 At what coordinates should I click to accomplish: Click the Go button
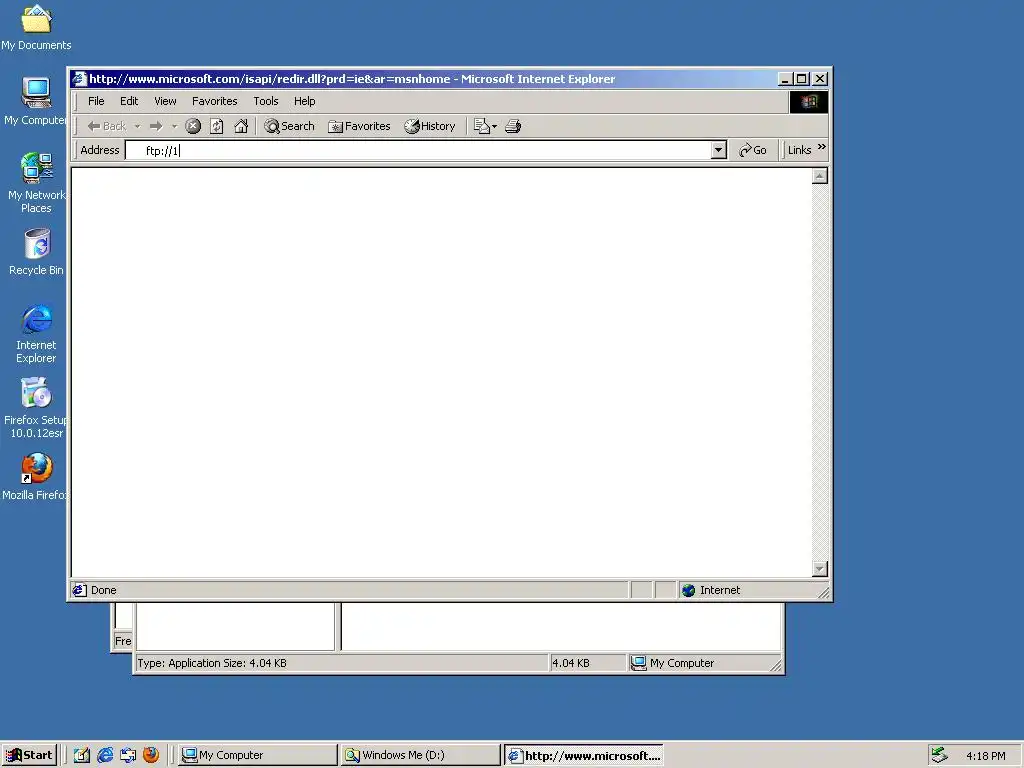752,150
